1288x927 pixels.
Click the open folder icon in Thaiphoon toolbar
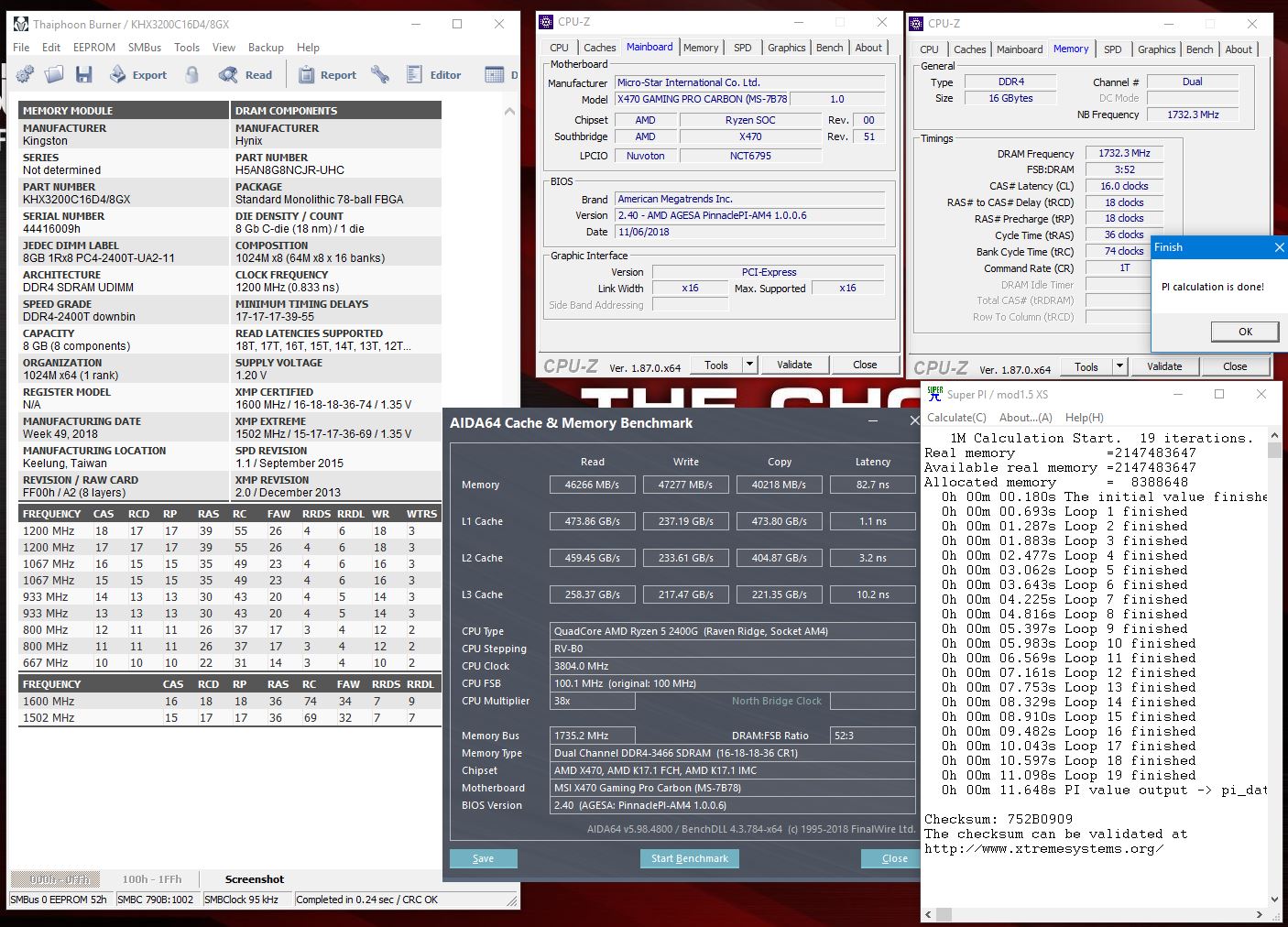click(55, 75)
